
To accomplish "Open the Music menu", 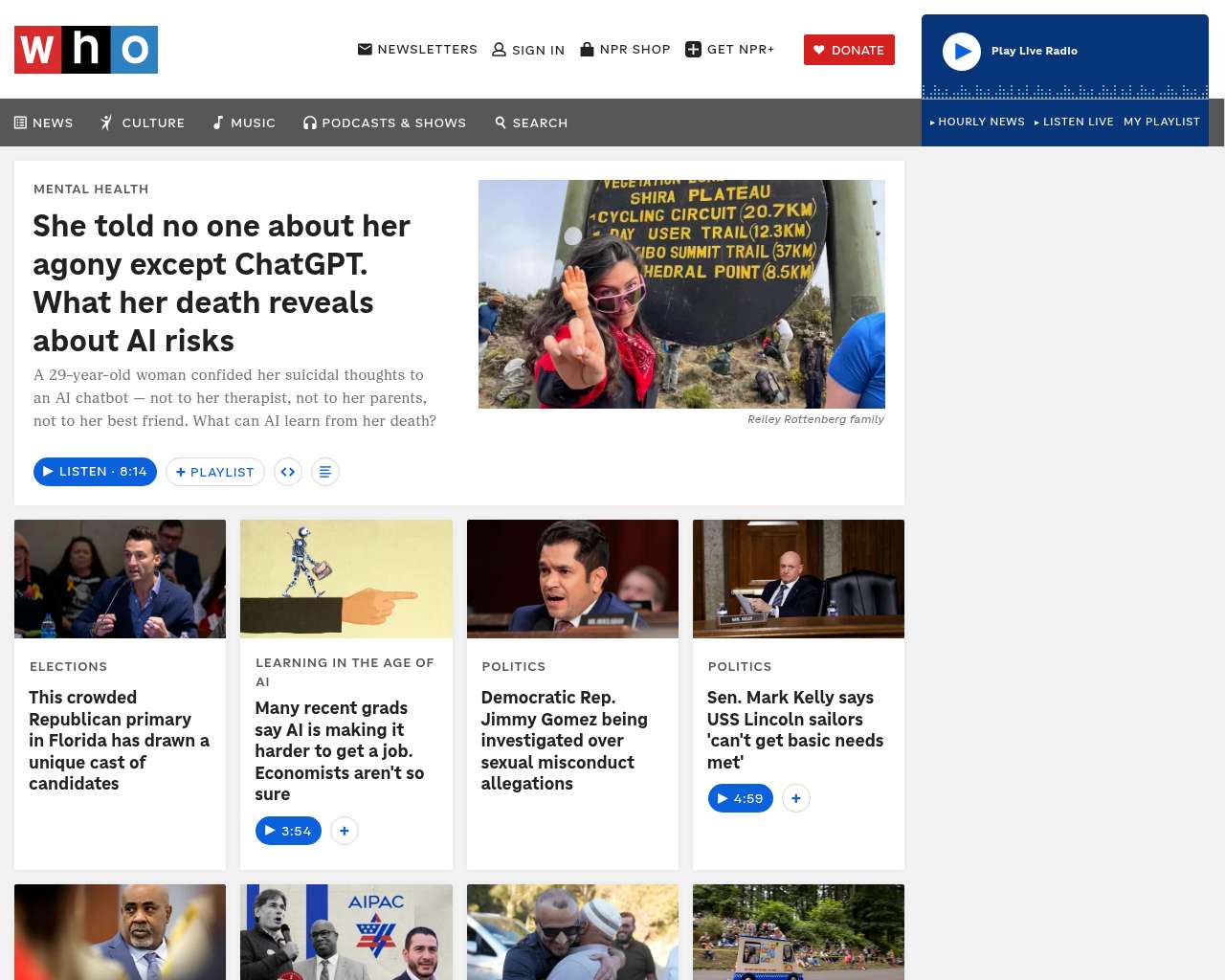I will [x=244, y=122].
